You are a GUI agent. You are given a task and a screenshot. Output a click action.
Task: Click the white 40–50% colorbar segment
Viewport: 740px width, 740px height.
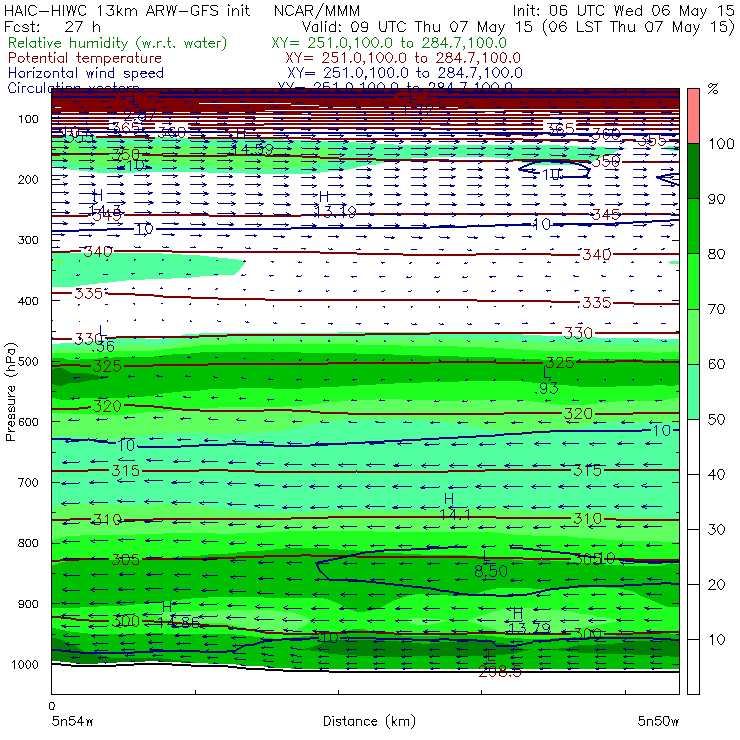point(693,446)
